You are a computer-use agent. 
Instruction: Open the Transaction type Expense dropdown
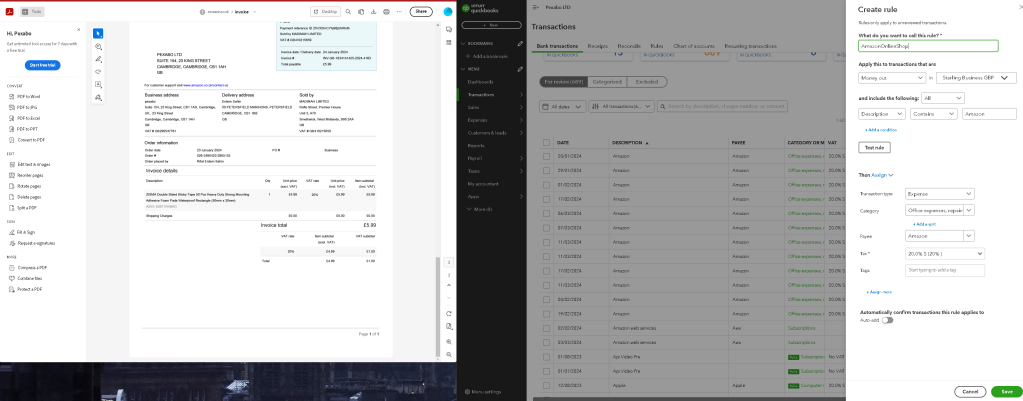(939, 194)
